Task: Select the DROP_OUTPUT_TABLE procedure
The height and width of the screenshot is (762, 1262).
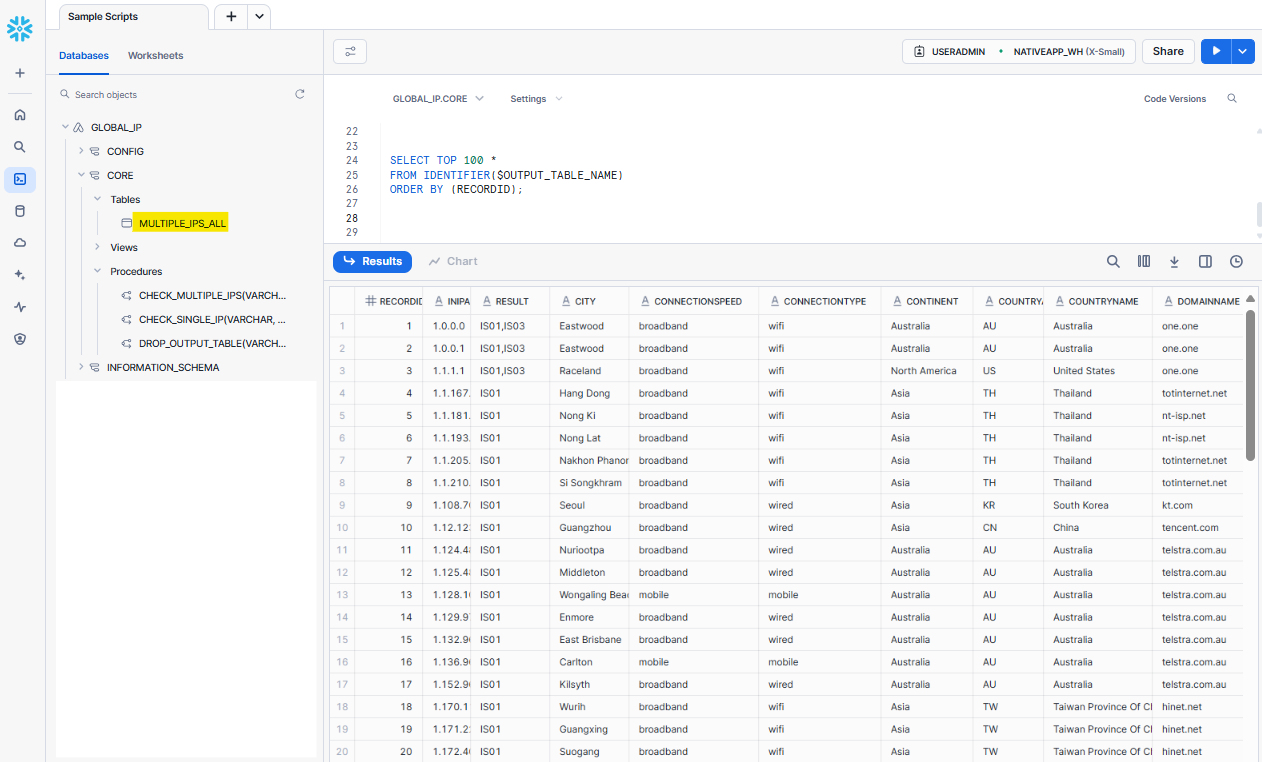Action: tap(212, 343)
